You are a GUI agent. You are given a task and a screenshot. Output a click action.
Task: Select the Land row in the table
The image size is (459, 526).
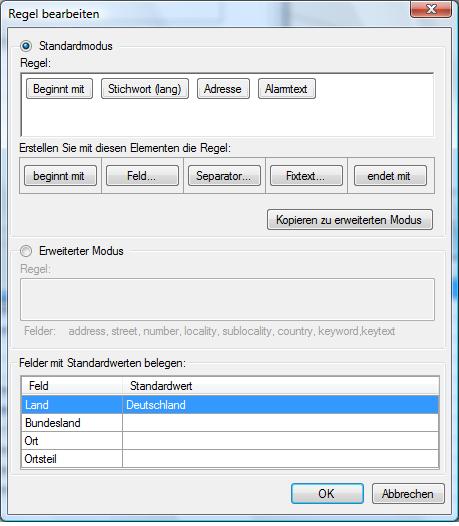click(230, 405)
